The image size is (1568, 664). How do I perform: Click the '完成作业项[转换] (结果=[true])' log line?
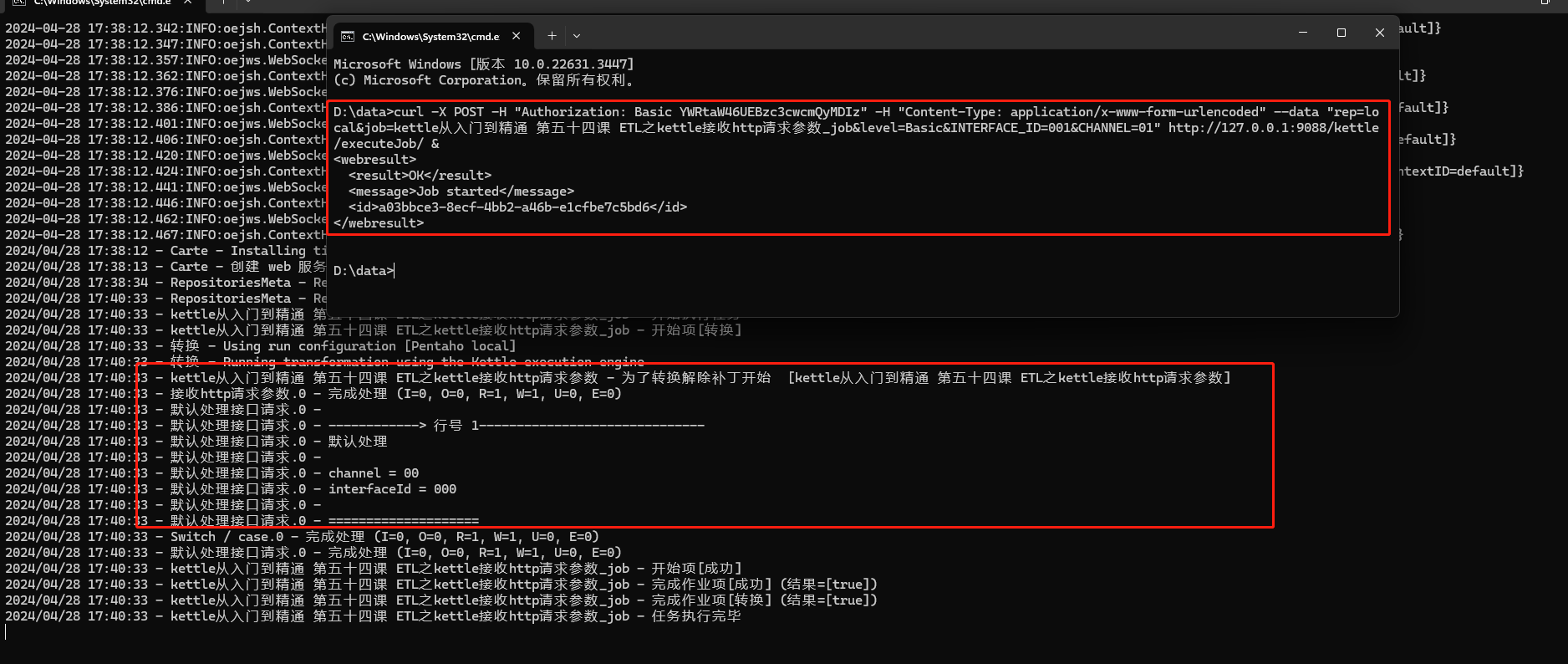coord(441,600)
